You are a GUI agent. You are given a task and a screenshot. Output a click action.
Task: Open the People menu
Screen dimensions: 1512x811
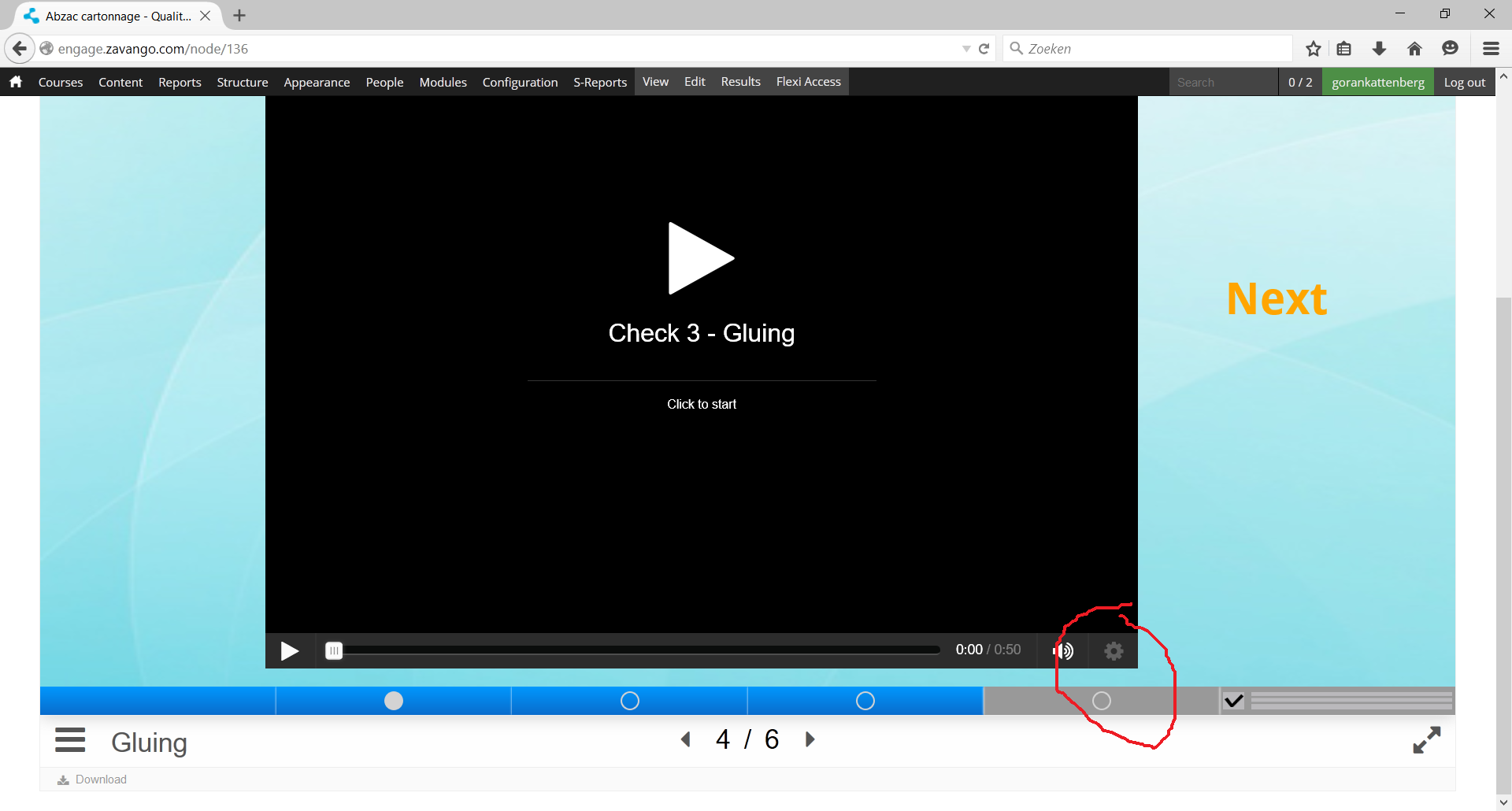click(384, 82)
